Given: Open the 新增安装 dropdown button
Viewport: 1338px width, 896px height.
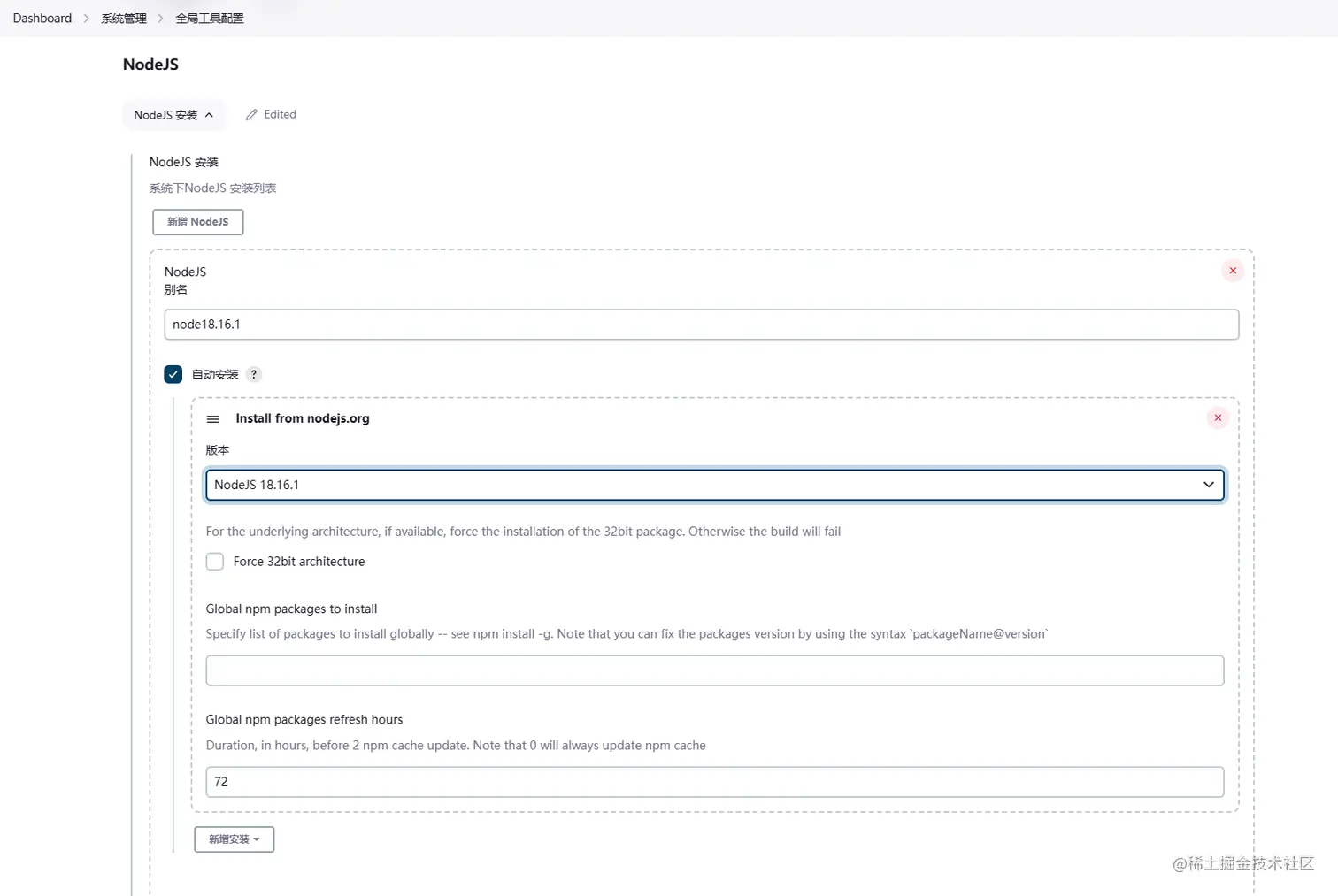Looking at the screenshot, I should coord(234,839).
